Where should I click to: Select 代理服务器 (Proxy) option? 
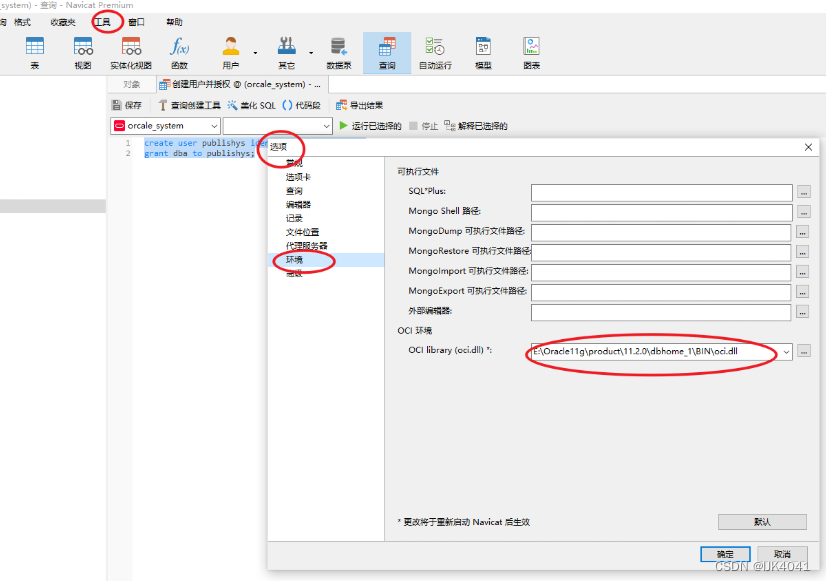(307, 245)
